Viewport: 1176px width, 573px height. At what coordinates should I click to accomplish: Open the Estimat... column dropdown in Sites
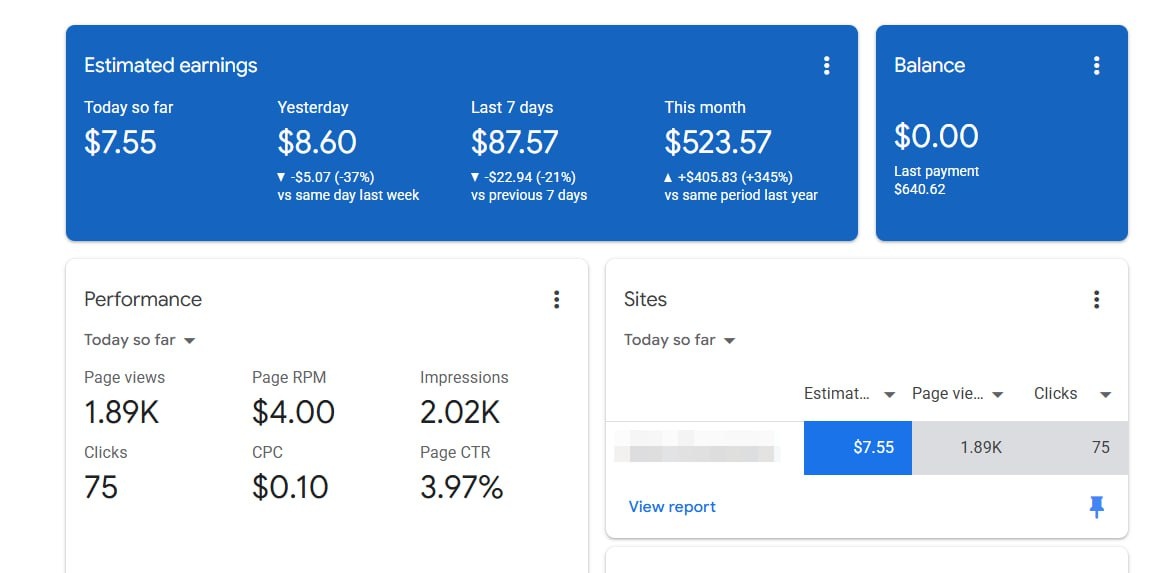tap(890, 394)
